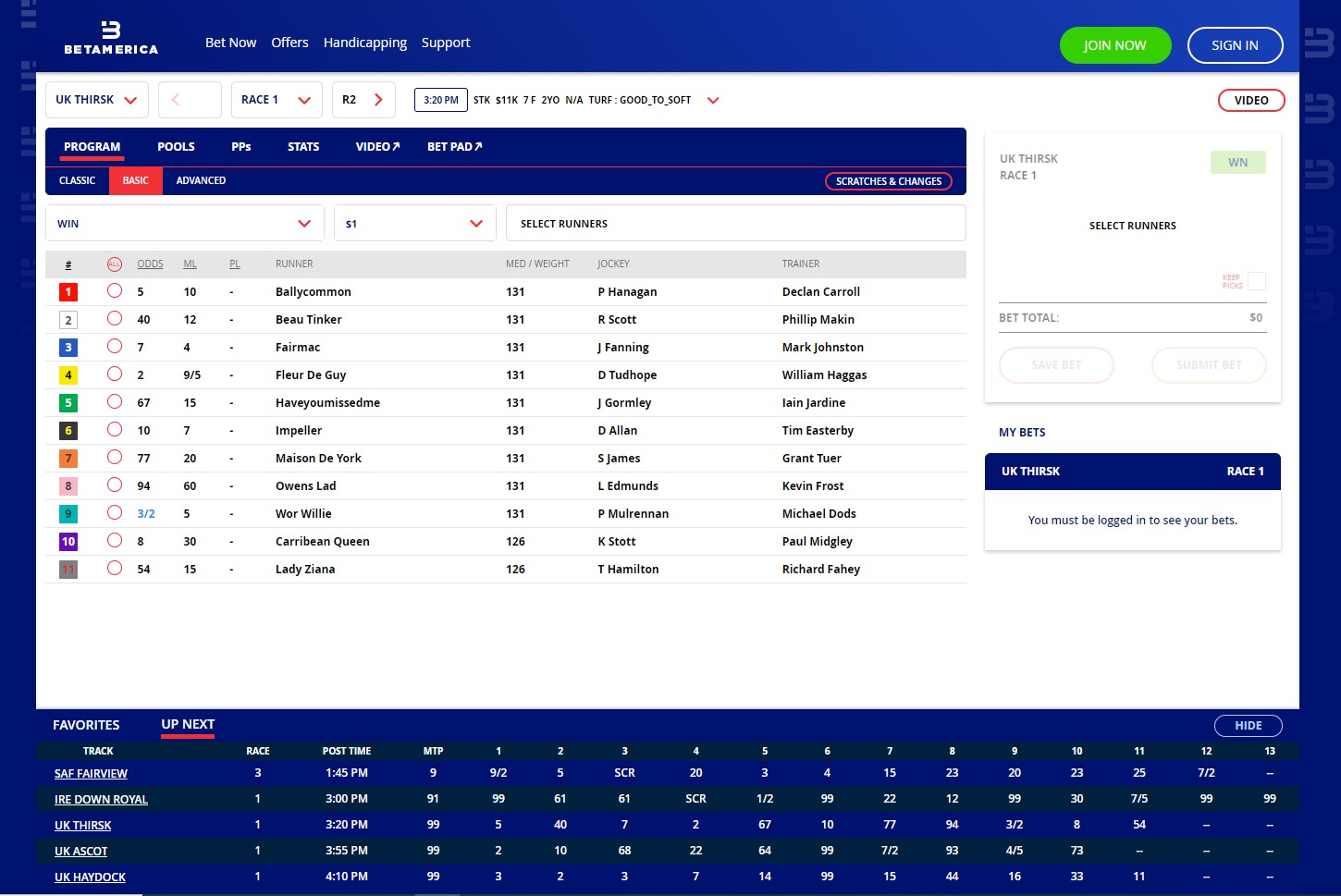Click the 3:20 PM post time box
Screen dimensions: 1341x896
click(441, 100)
